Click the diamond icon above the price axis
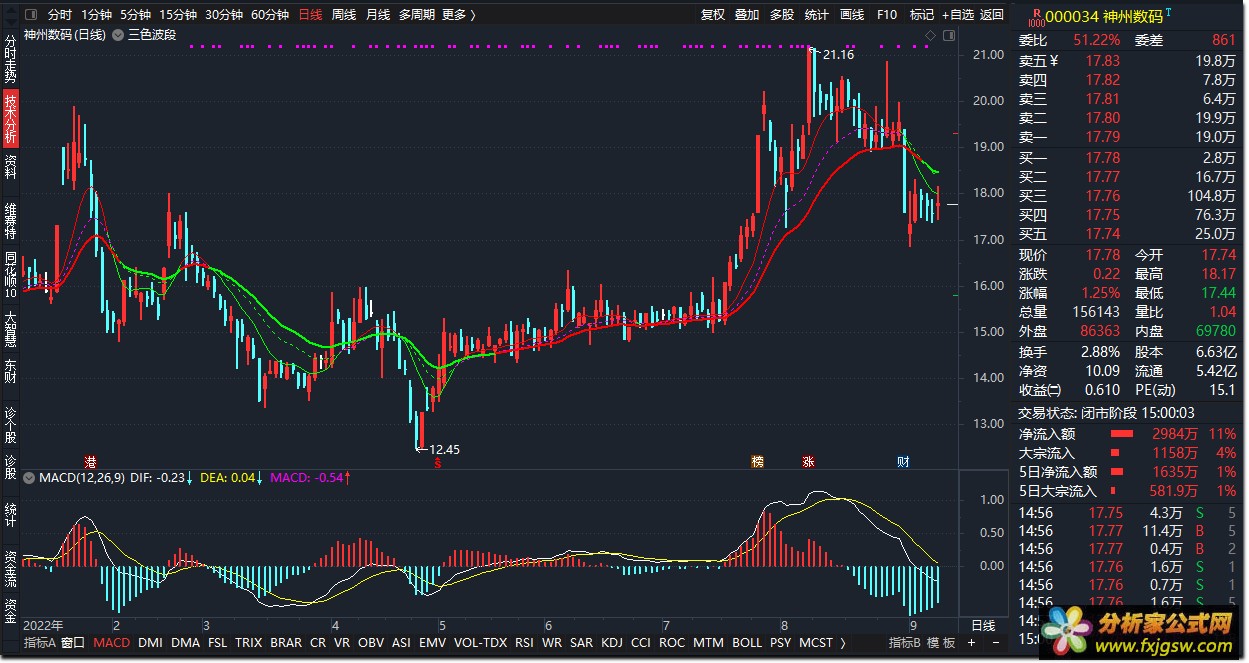This screenshot has width=1249, height=663. 930,36
